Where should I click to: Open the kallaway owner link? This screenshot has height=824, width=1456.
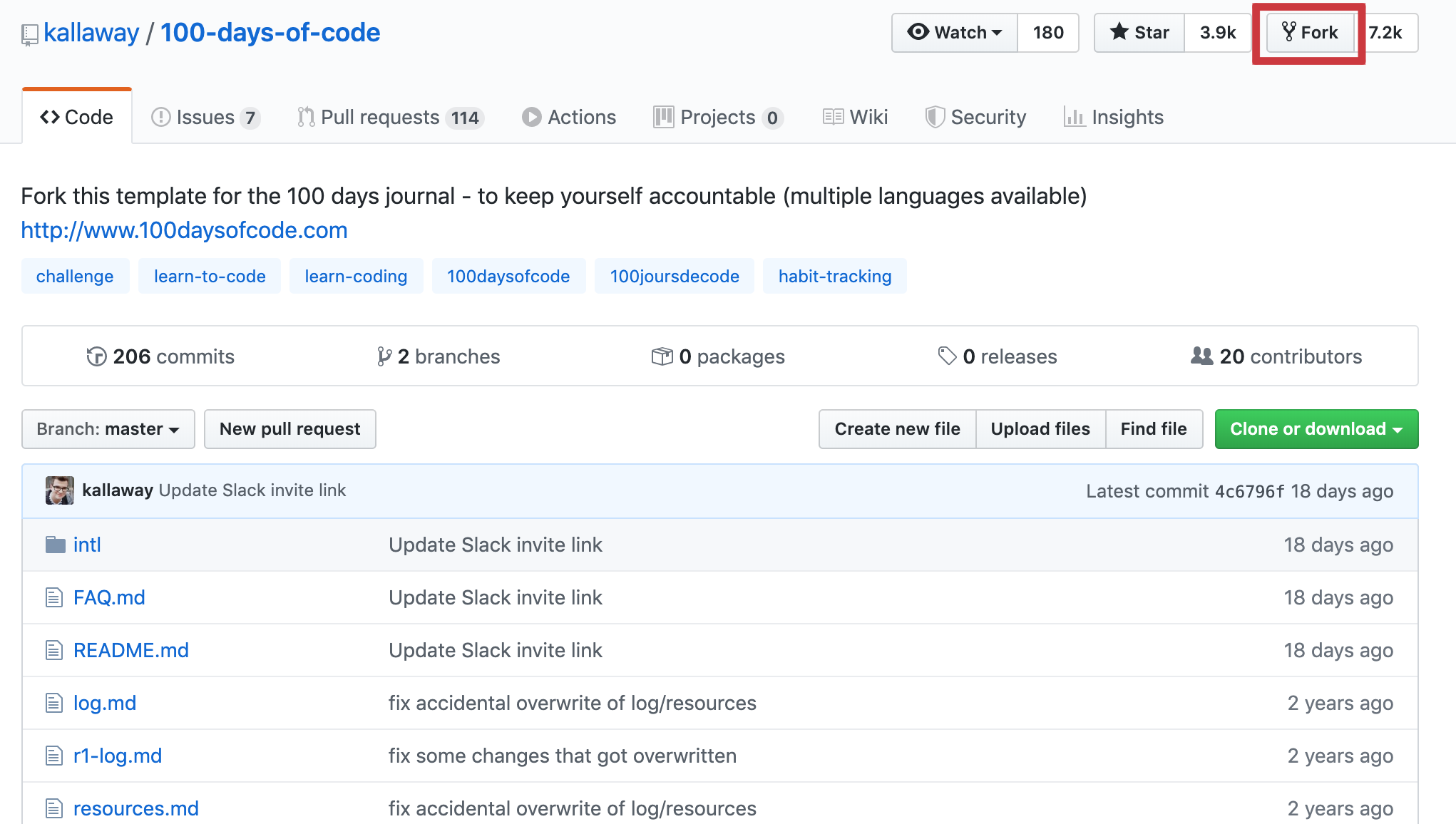pos(91,33)
